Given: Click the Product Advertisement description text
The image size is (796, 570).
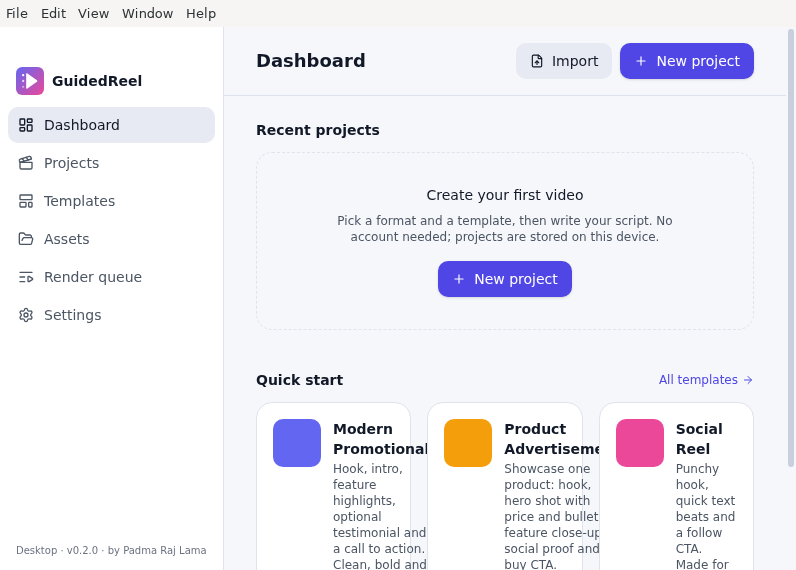Looking at the screenshot, I should click(x=551, y=516).
